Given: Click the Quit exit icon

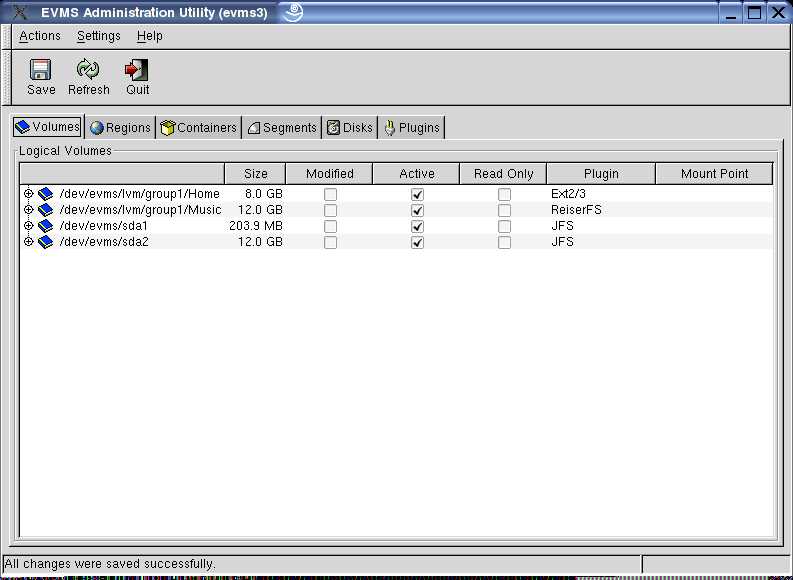Looking at the screenshot, I should tap(137, 70).
